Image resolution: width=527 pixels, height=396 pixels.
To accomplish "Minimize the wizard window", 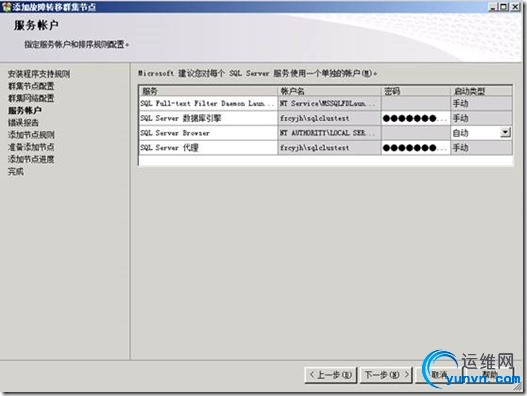I will [x=492, y=6].
